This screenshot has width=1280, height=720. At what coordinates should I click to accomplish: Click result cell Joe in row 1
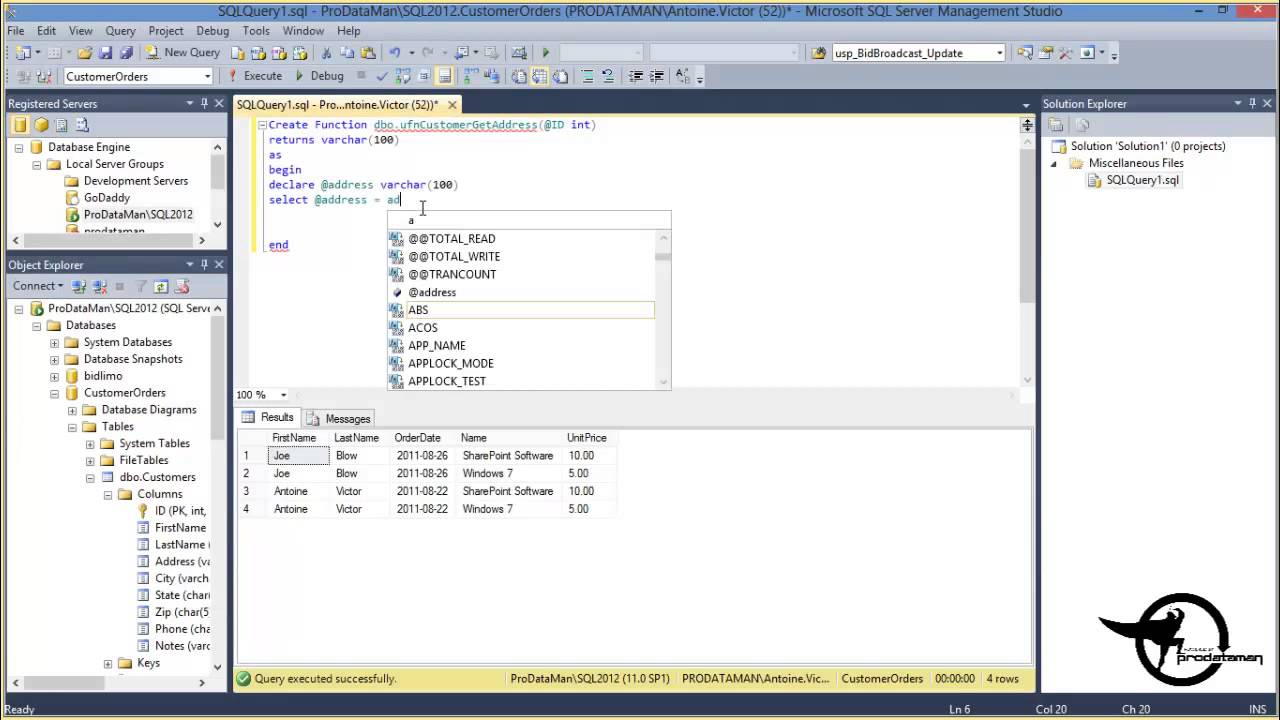[x=298, y=456]
